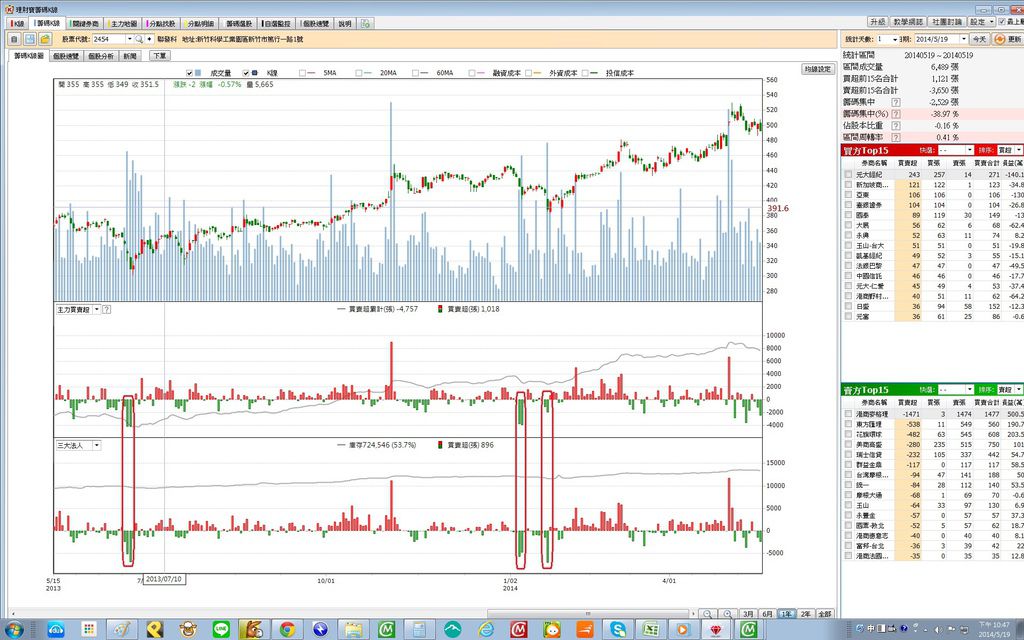Open 賣方Top15 快選 dropdown
Image resolution: width=1024 pixels, height=640 pixels.
pyautogui.click(x=970, y=389)
